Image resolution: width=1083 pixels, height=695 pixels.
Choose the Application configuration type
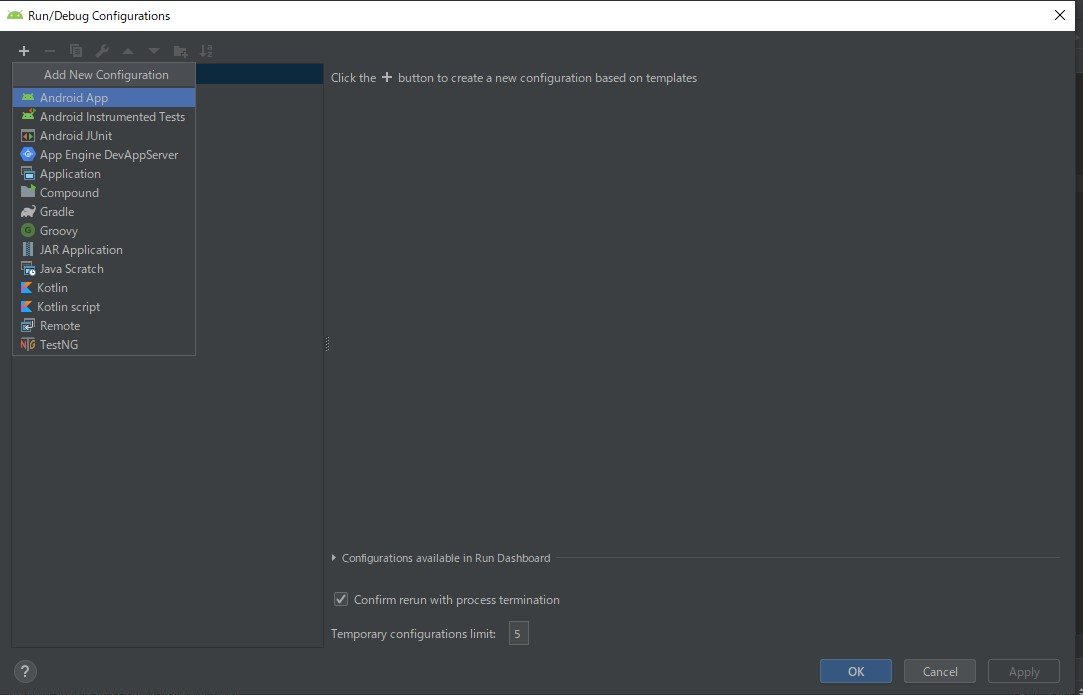104,173
